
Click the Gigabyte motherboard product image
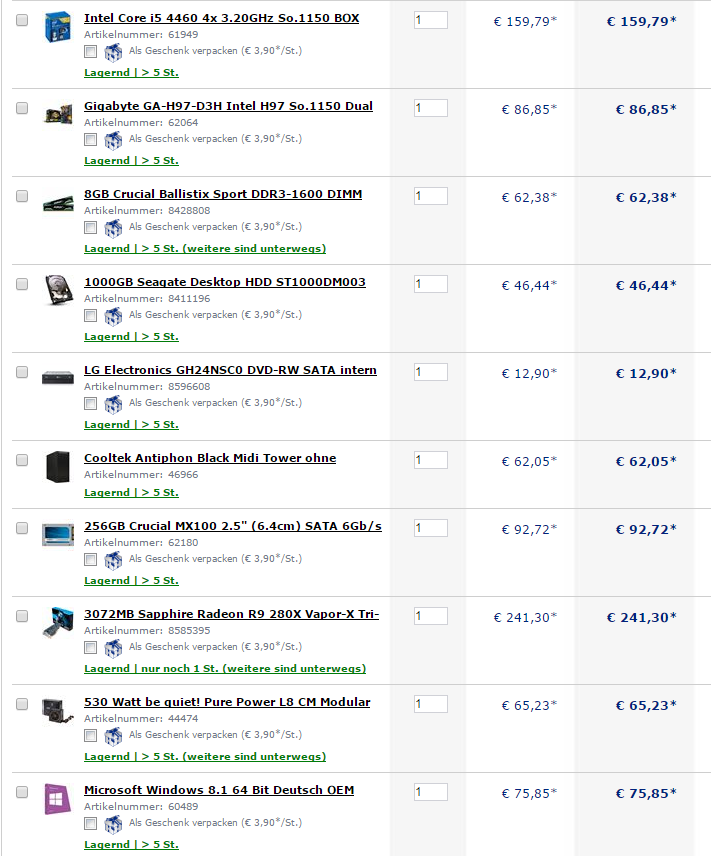pos(57,114)
